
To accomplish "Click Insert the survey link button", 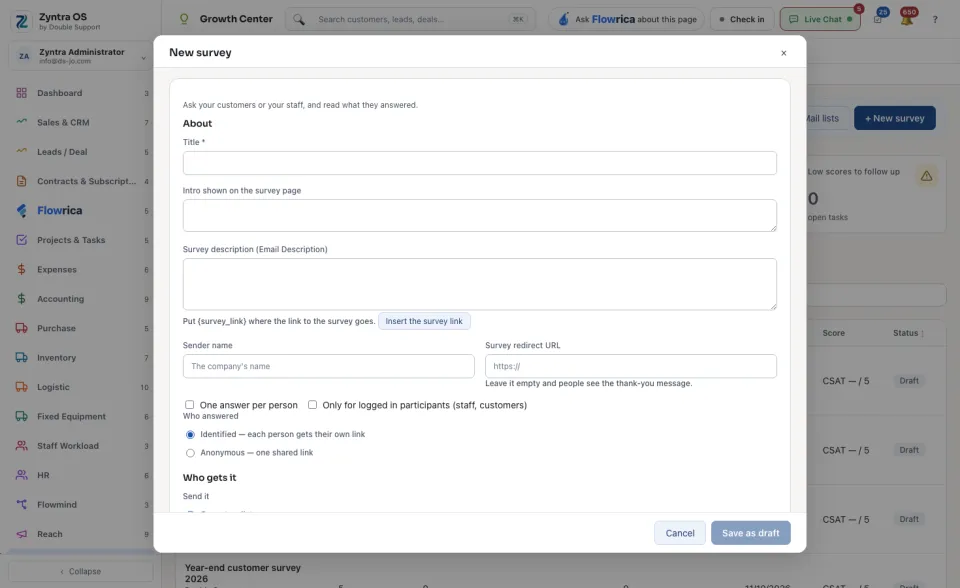I will click(424, 321).
